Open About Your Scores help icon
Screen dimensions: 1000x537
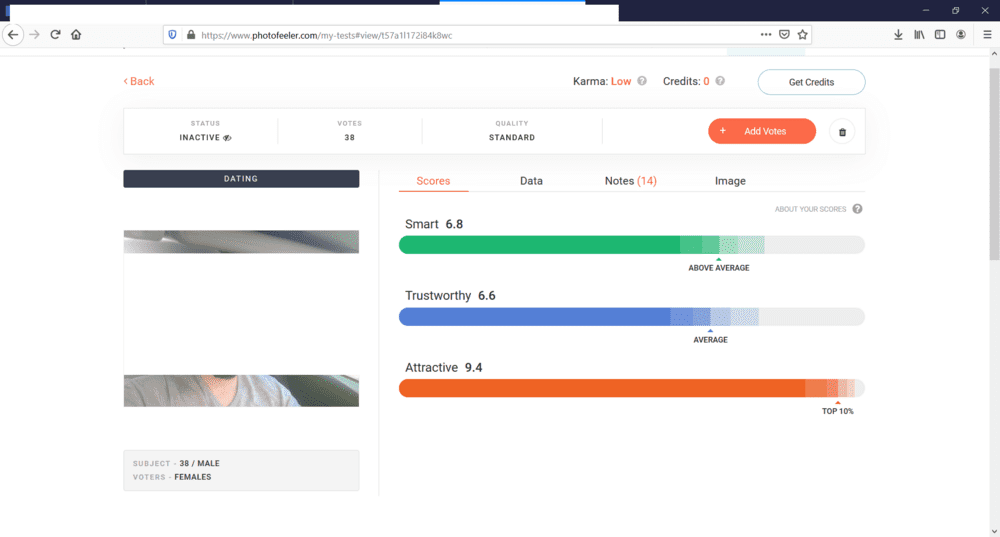857,209
